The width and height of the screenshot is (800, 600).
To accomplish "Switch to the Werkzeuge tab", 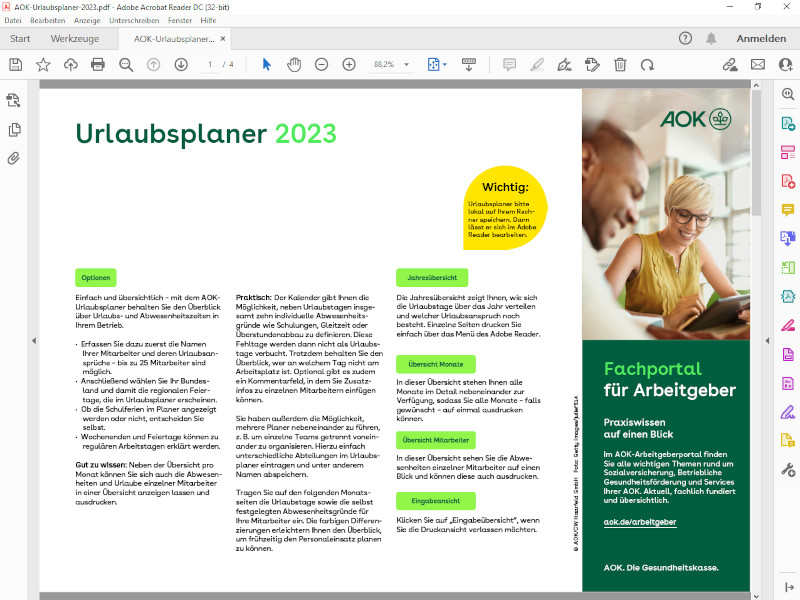I will [75, 39].
